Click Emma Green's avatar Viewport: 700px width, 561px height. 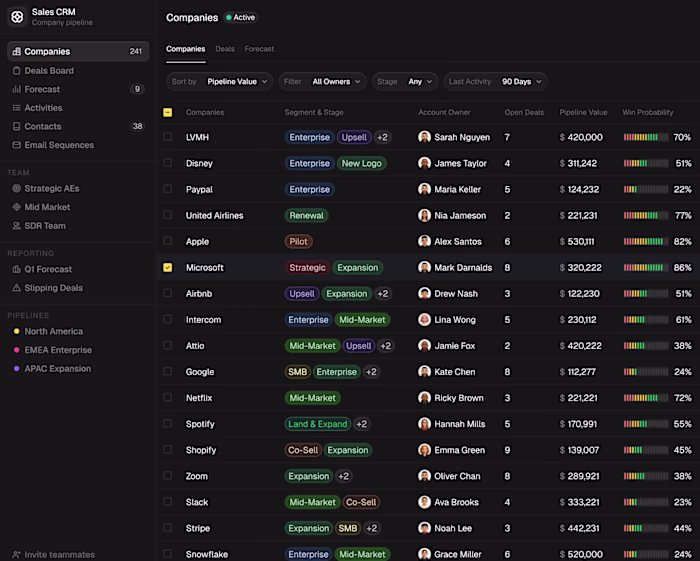424,449
